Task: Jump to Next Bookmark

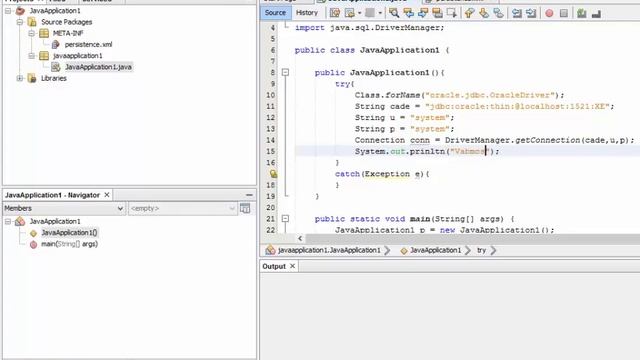Action: click(x=484, y=13)
